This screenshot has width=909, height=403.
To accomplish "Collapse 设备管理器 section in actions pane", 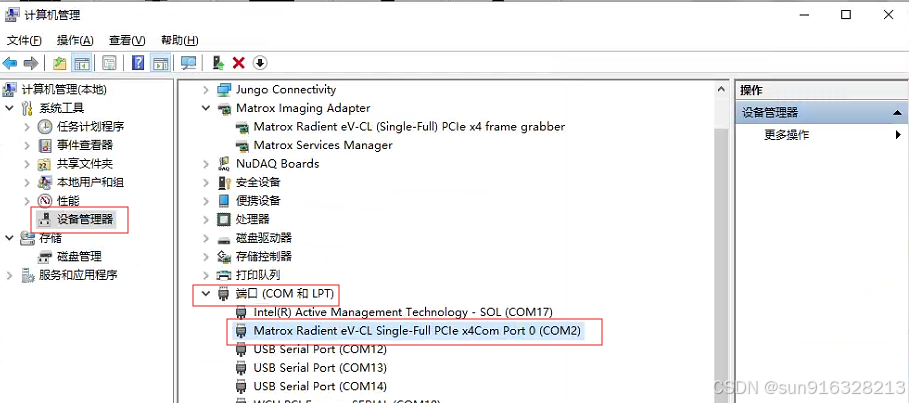I will tap(897, 113).
